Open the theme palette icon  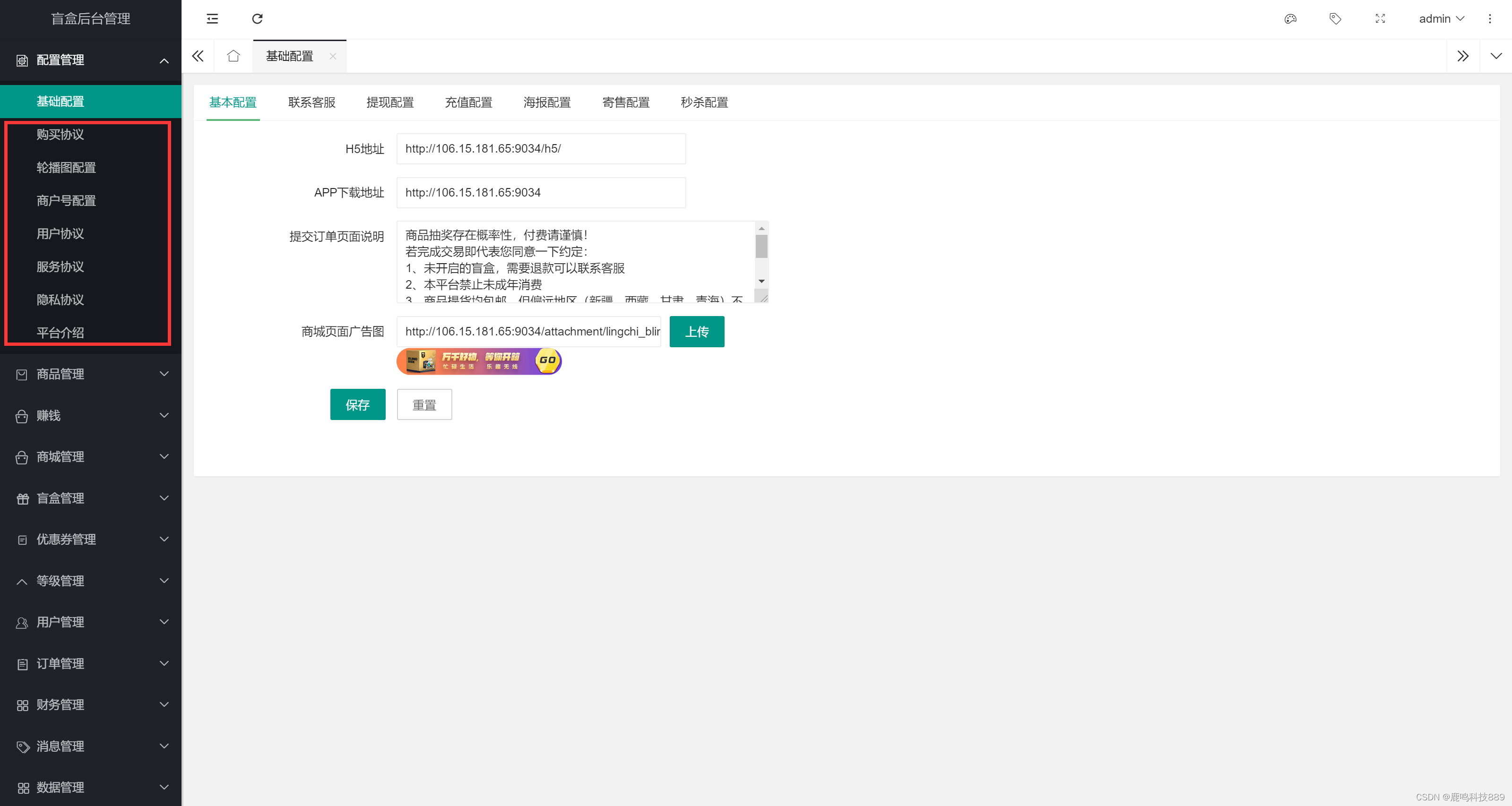[1290, 19]
